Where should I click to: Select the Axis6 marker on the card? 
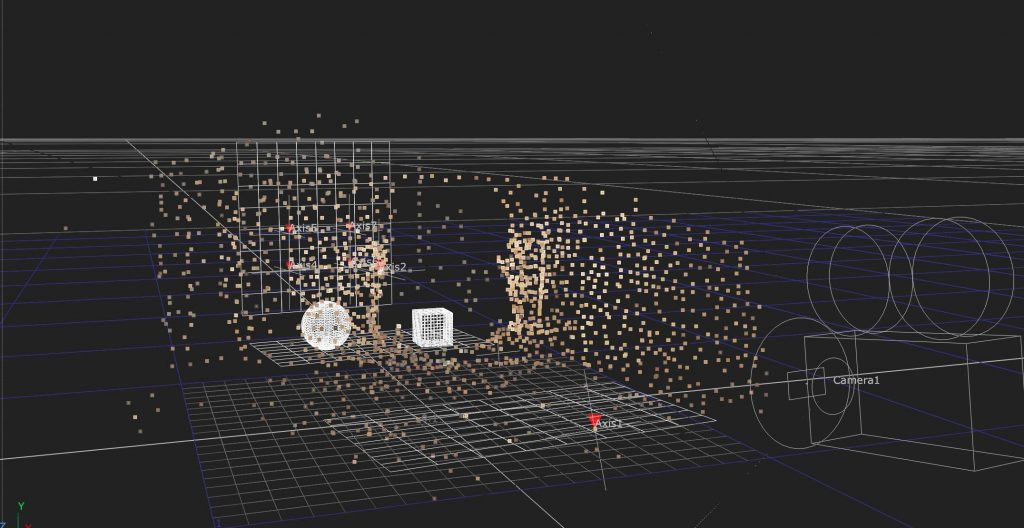[x=290, y=228]
